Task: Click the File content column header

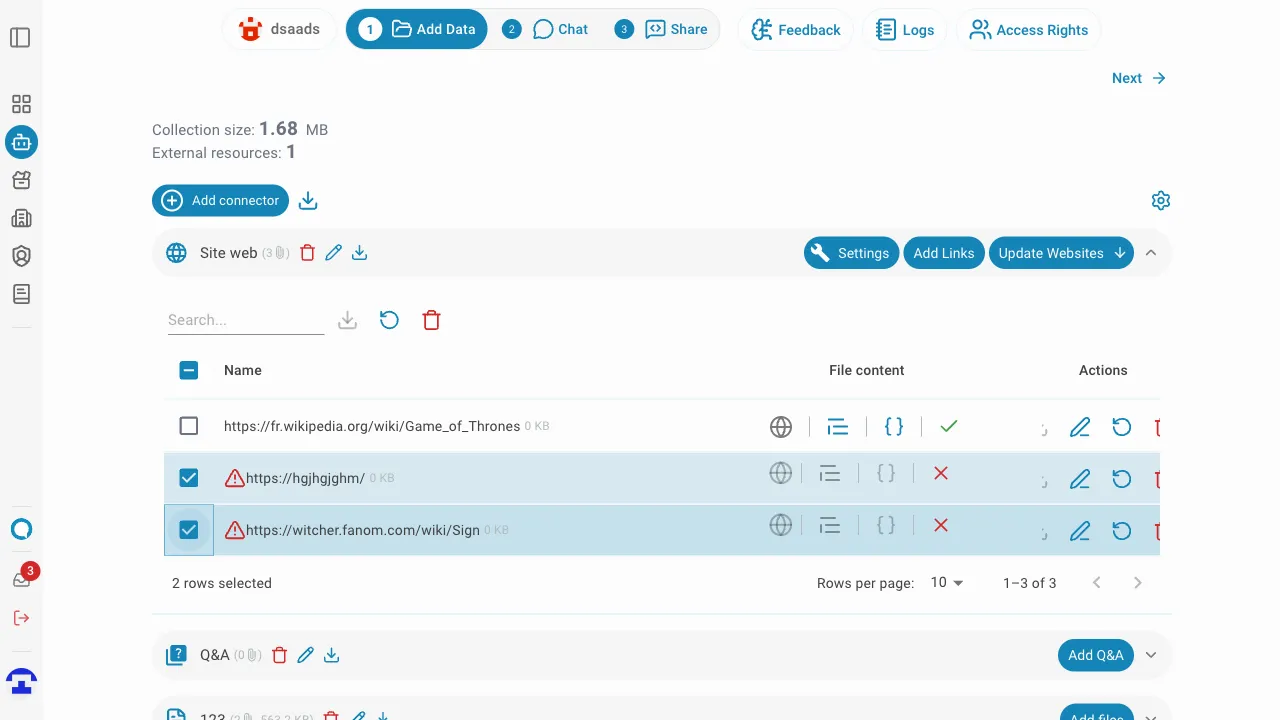Action: point(866,370)
